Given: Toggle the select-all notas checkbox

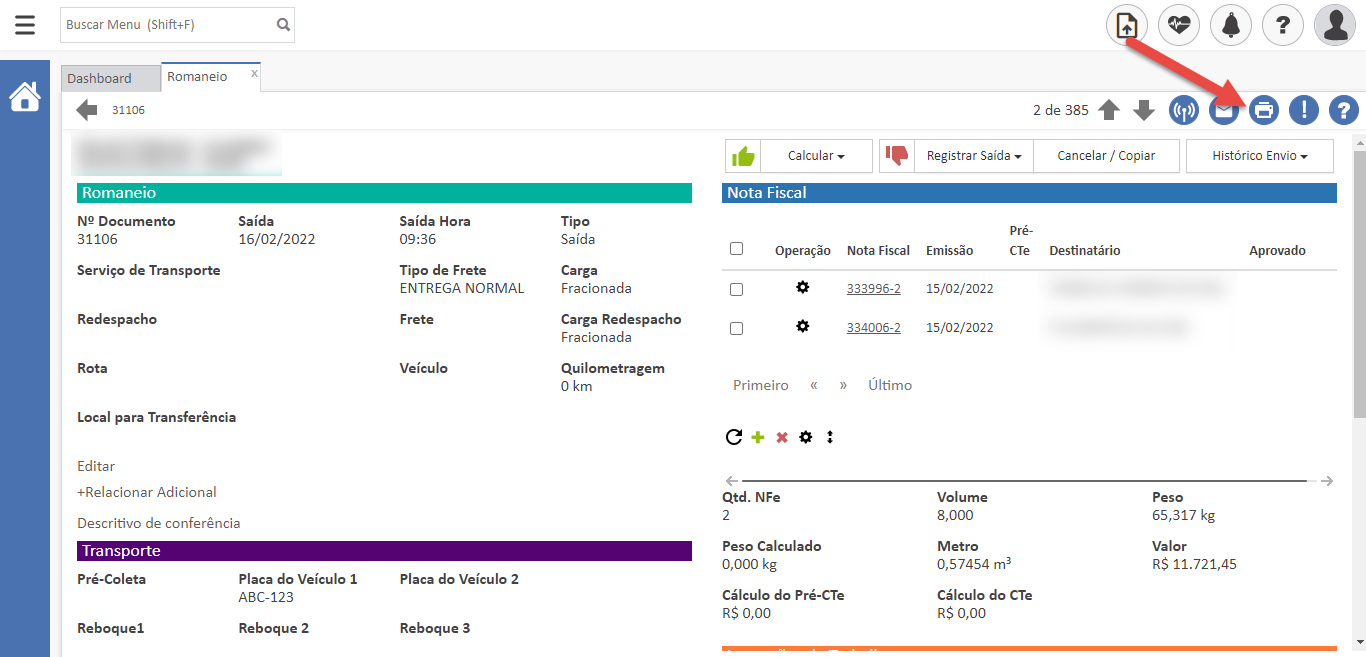Looking at the screenshot, I should [737, 249].
